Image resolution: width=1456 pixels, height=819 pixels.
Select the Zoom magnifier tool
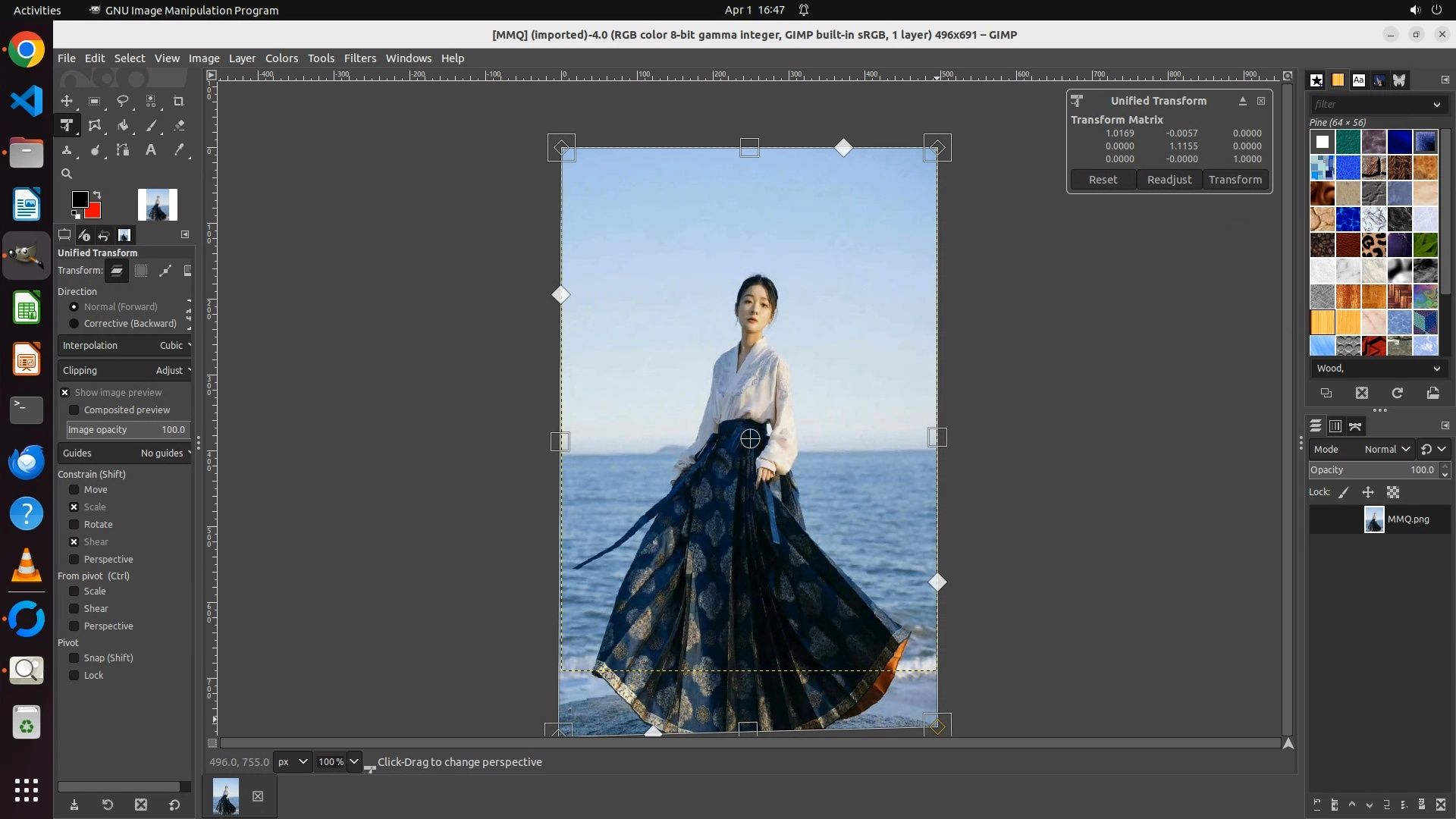(x=67, y=174)
